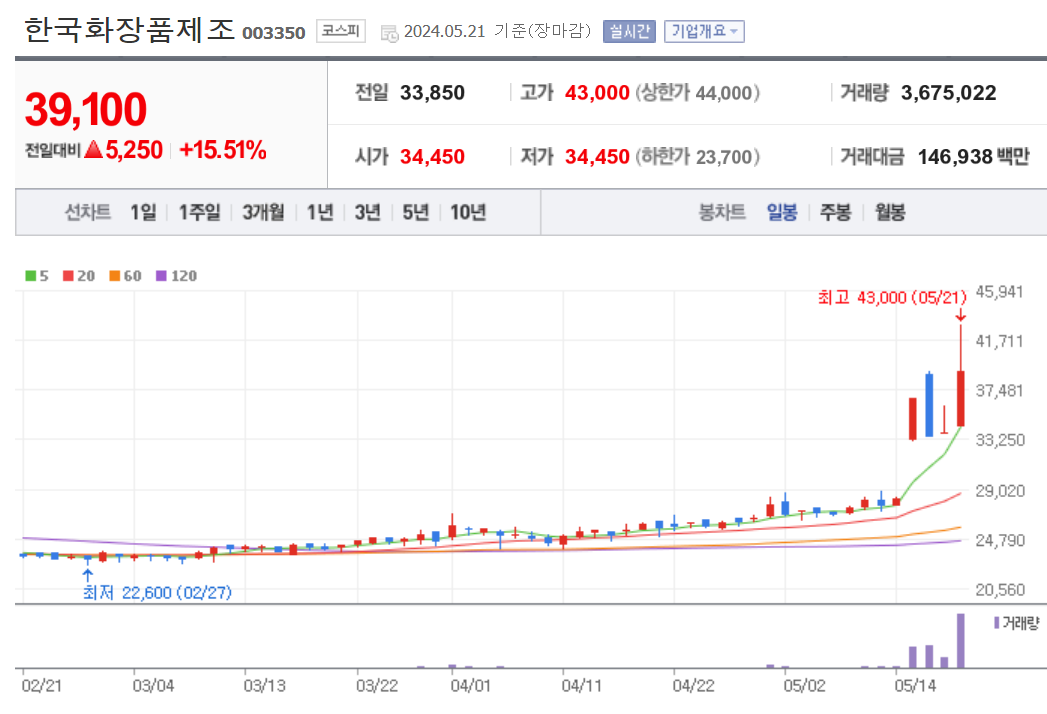This screenshot has width=1047, height=714.
Task: Click the 2024.05.21 기준(장마감) date text
Action: [x=497, y=31]
